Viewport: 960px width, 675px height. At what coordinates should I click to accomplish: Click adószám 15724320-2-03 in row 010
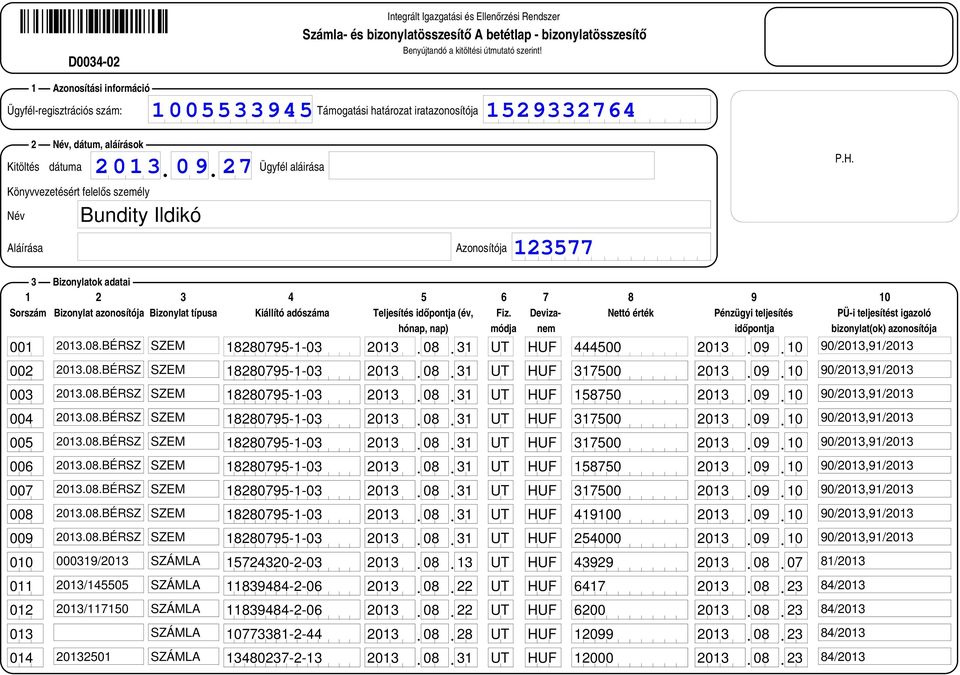[x=291, y=562]
